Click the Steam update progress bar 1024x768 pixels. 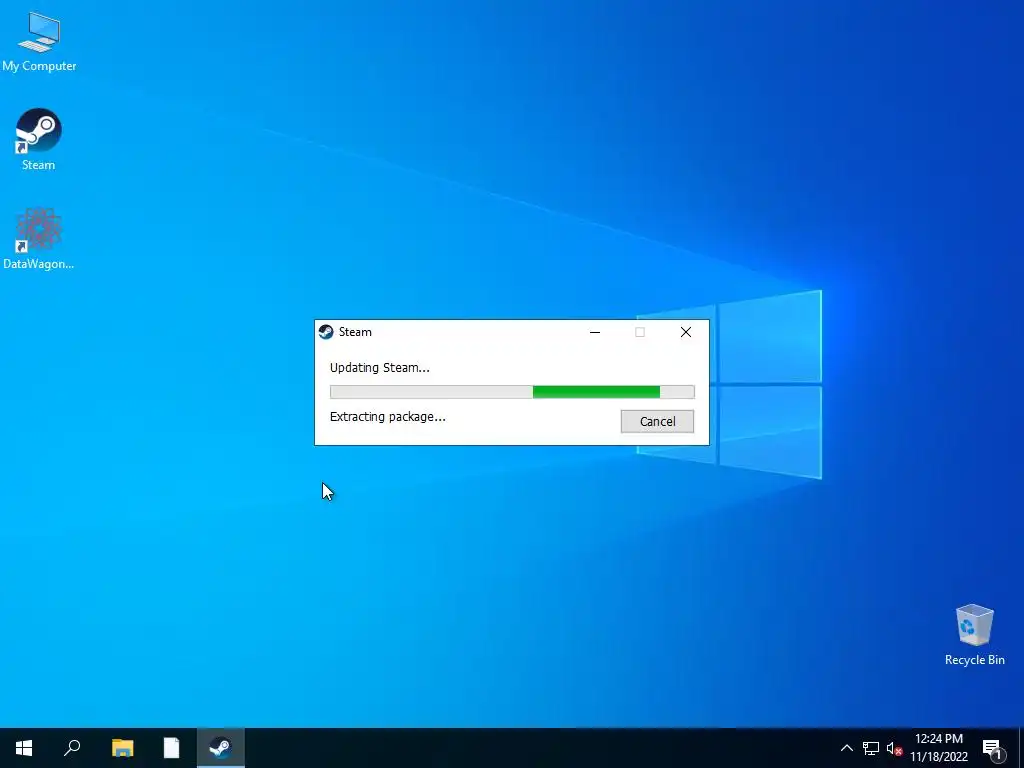512,392
